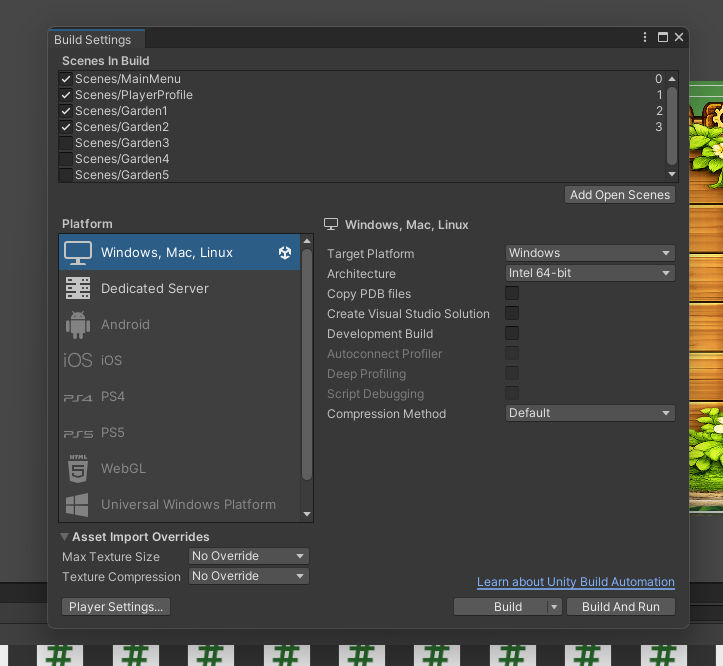The image size is (723, 666).
Task: Click the PS4 platform logo
Action: [77, 397]
